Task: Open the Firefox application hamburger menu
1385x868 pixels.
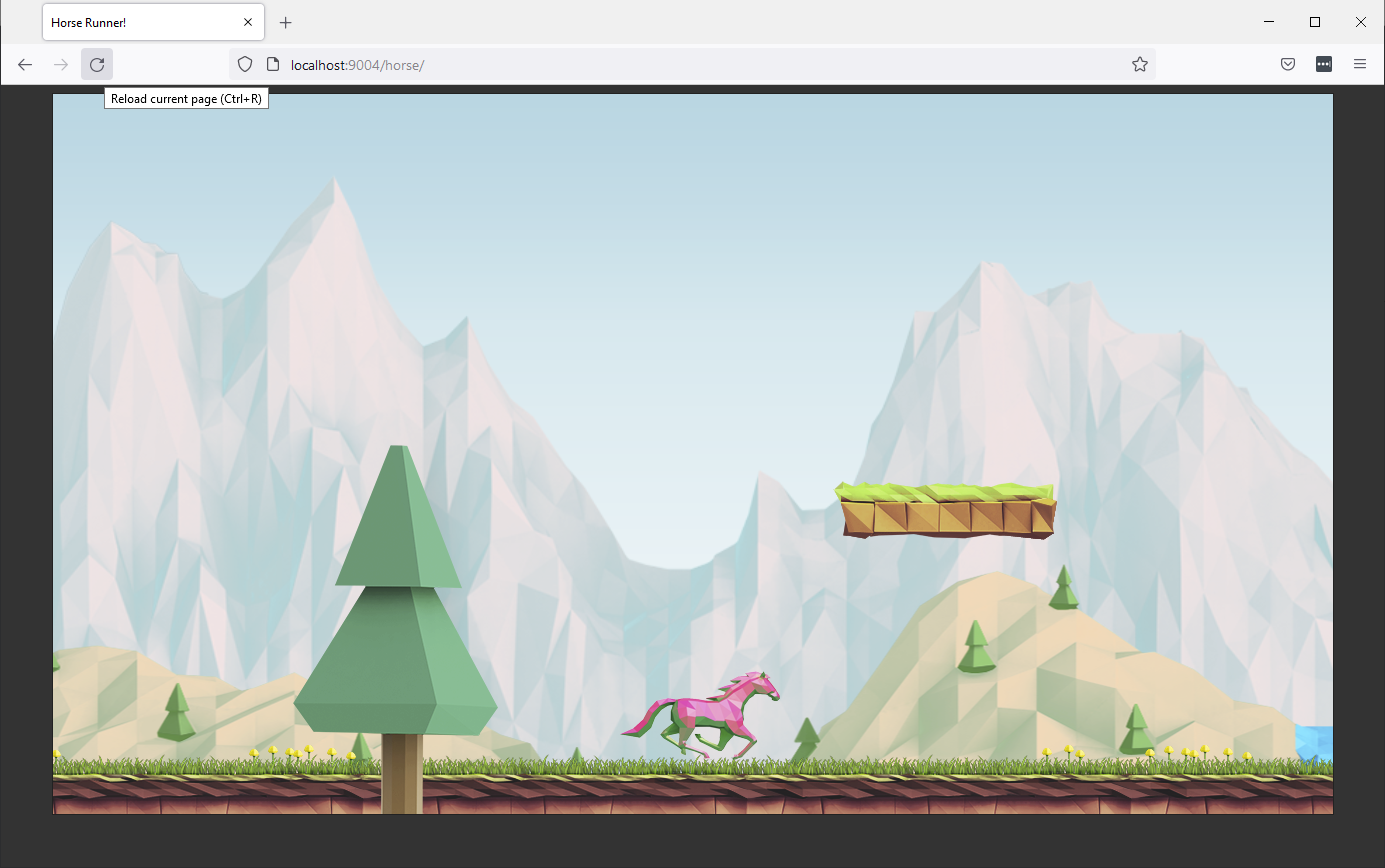Action: pos(1360,64)
